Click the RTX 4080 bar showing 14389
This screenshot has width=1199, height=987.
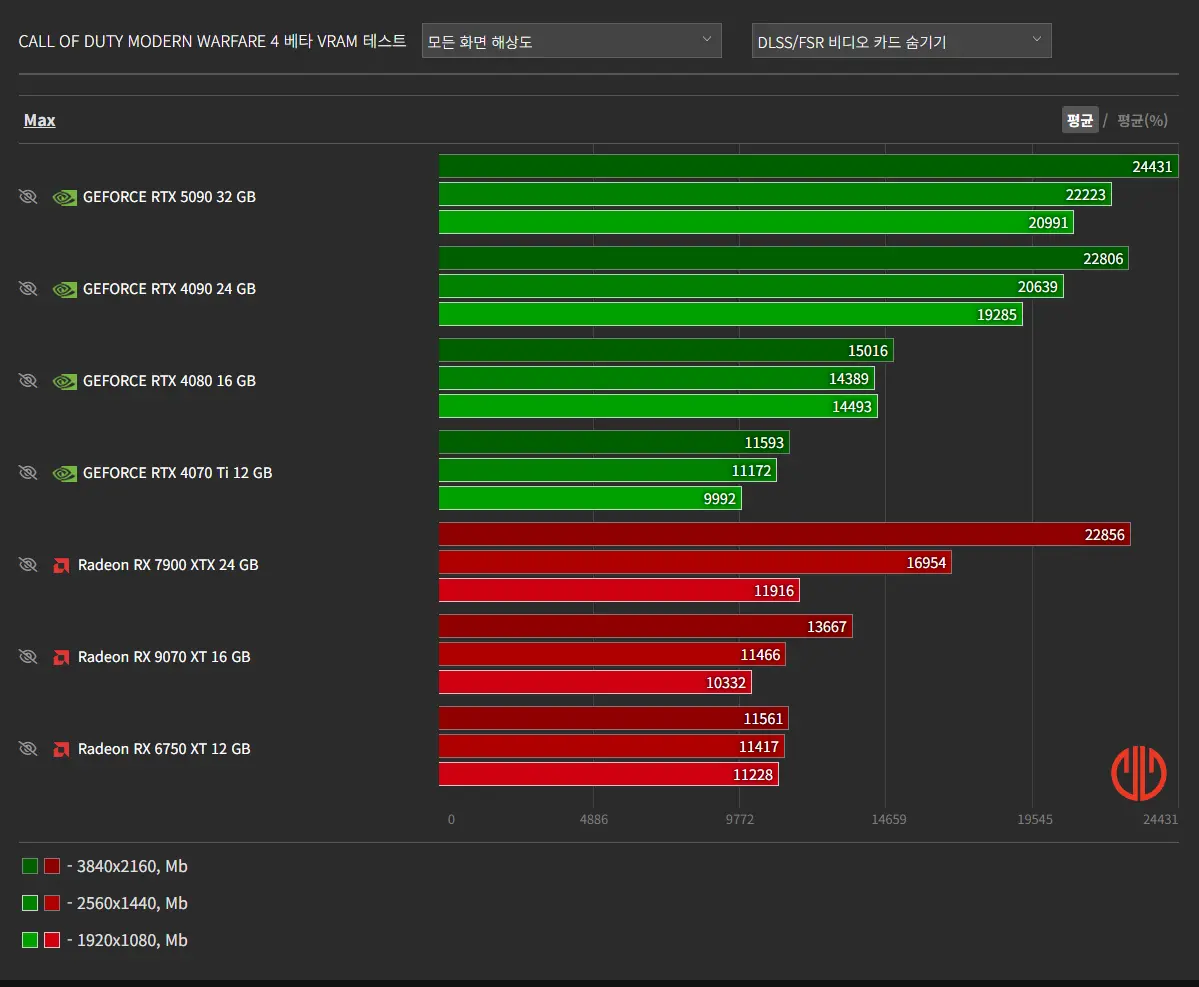(657, 378)
